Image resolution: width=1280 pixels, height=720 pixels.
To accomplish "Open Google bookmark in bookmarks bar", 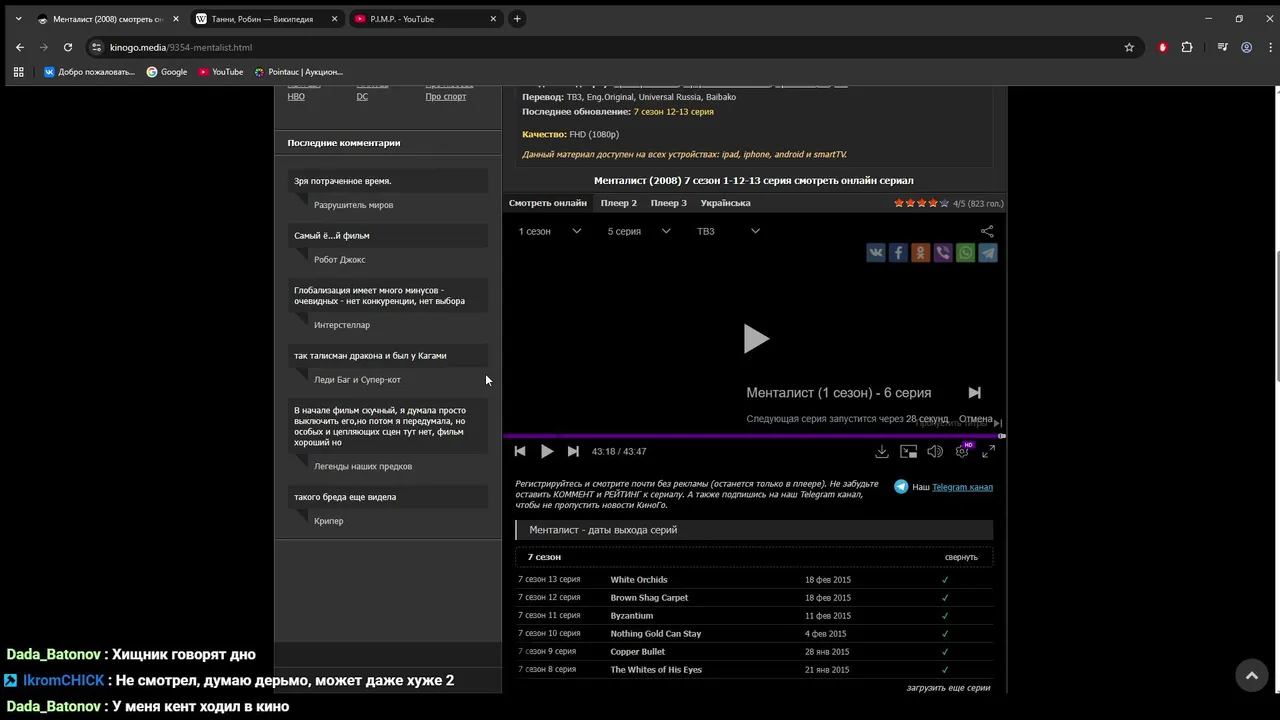I will point(167,72).
